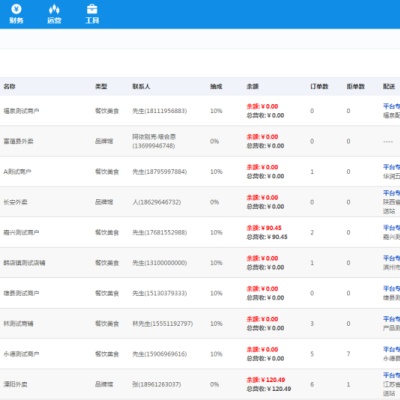
Task: Click contact 人(18629646732)
Action: (x=157, y=202)
